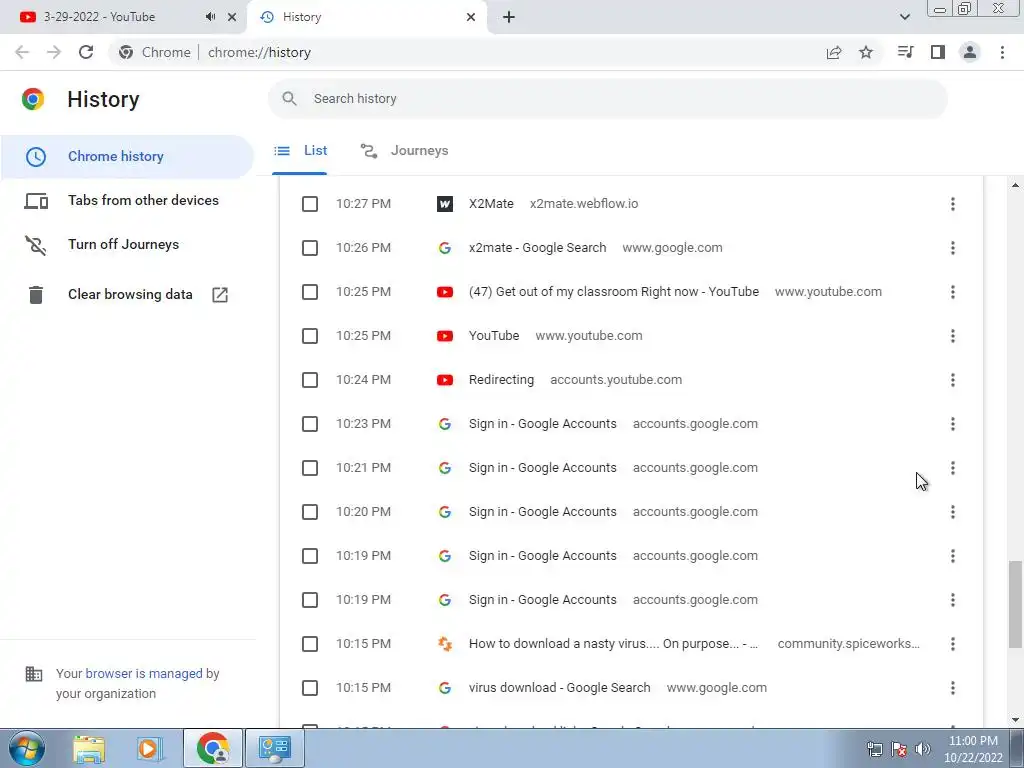Check the 10:20 PM Sign in checkbox
Viewport: 1024px width, 768px height.
coord(310,512)
